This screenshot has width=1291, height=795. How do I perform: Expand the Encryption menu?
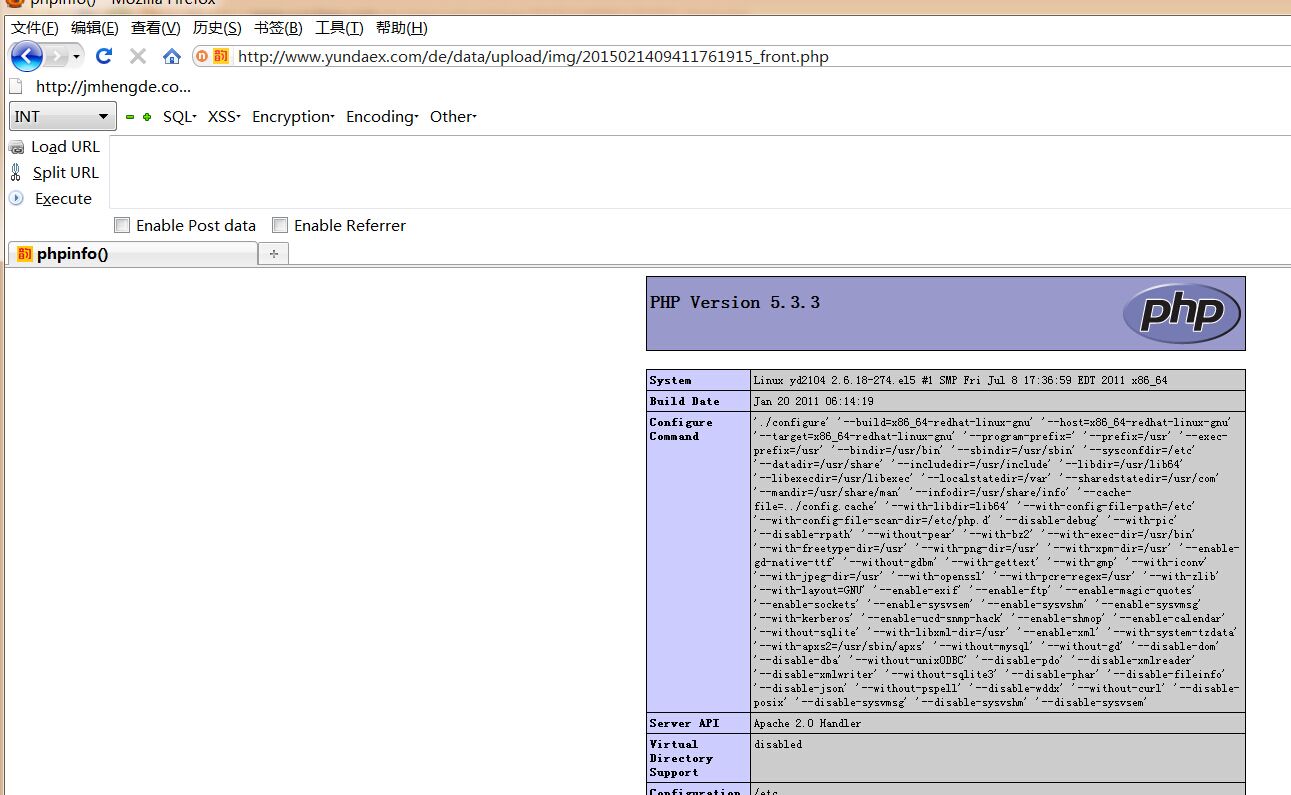[293, 117]
